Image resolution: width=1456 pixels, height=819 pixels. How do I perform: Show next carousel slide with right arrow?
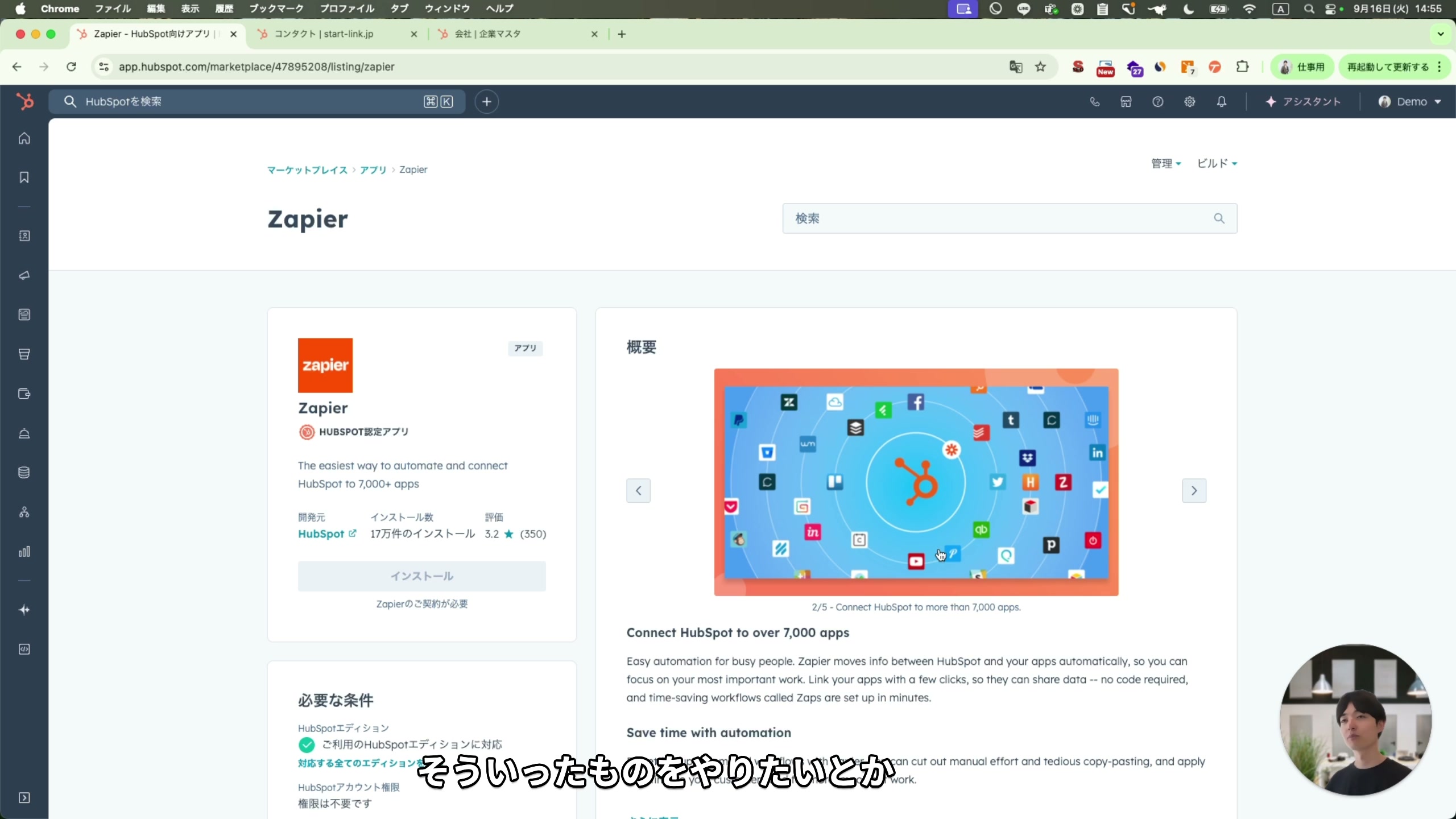pos(1194,490)
